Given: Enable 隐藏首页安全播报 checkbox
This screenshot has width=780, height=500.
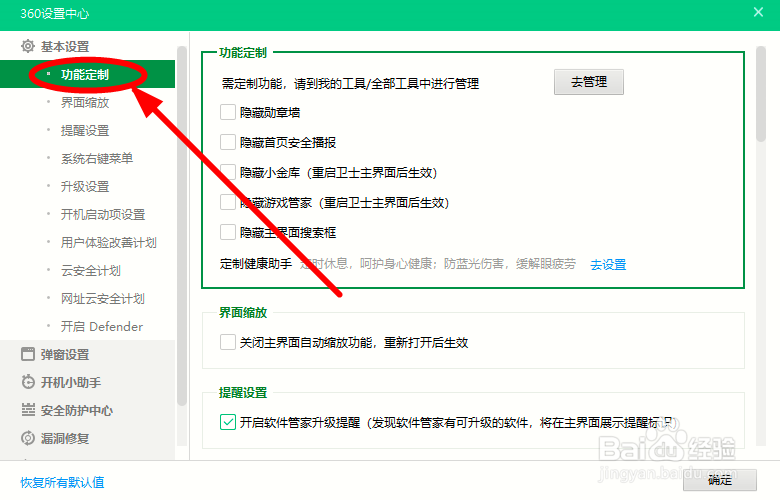Looking at the screenshot, I should click(x=228, y=142).
